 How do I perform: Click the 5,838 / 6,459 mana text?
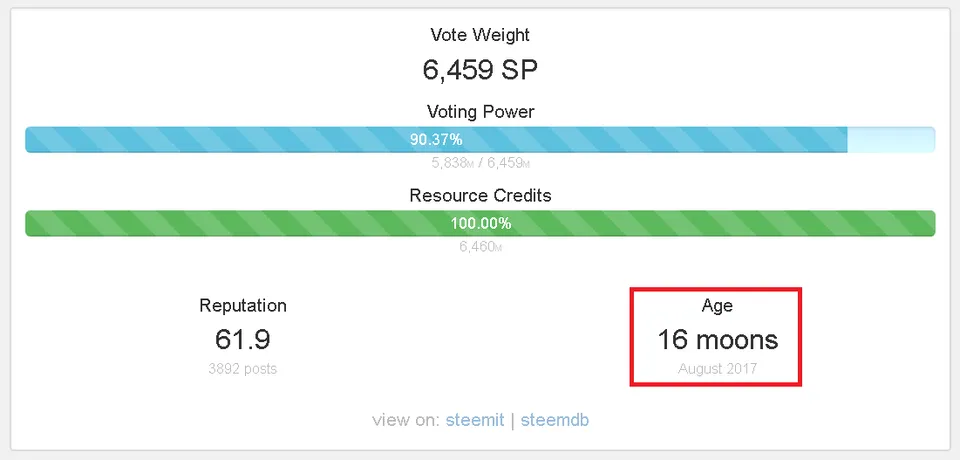coord(481,164)
